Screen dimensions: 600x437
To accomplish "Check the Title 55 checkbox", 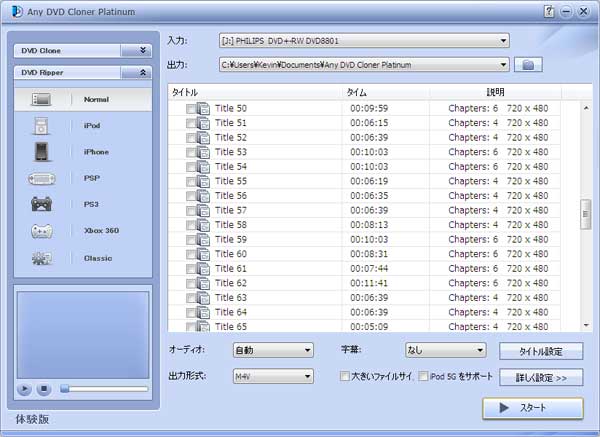I will [x=191, y=181].
